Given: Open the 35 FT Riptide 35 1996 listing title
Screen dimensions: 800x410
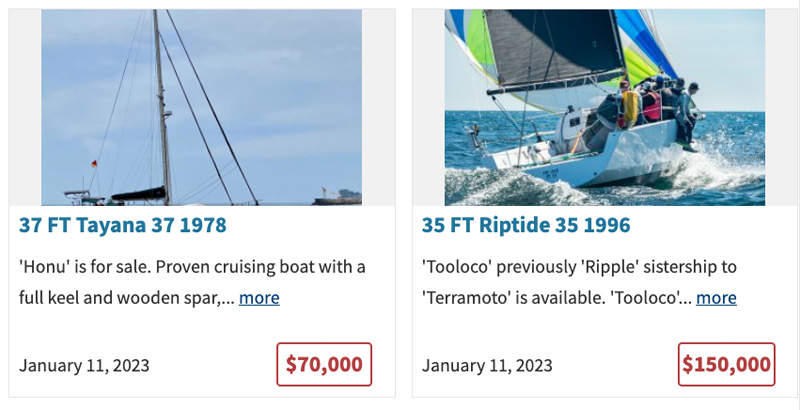Looking at the screenshot, I should click(x=526, y=225).
